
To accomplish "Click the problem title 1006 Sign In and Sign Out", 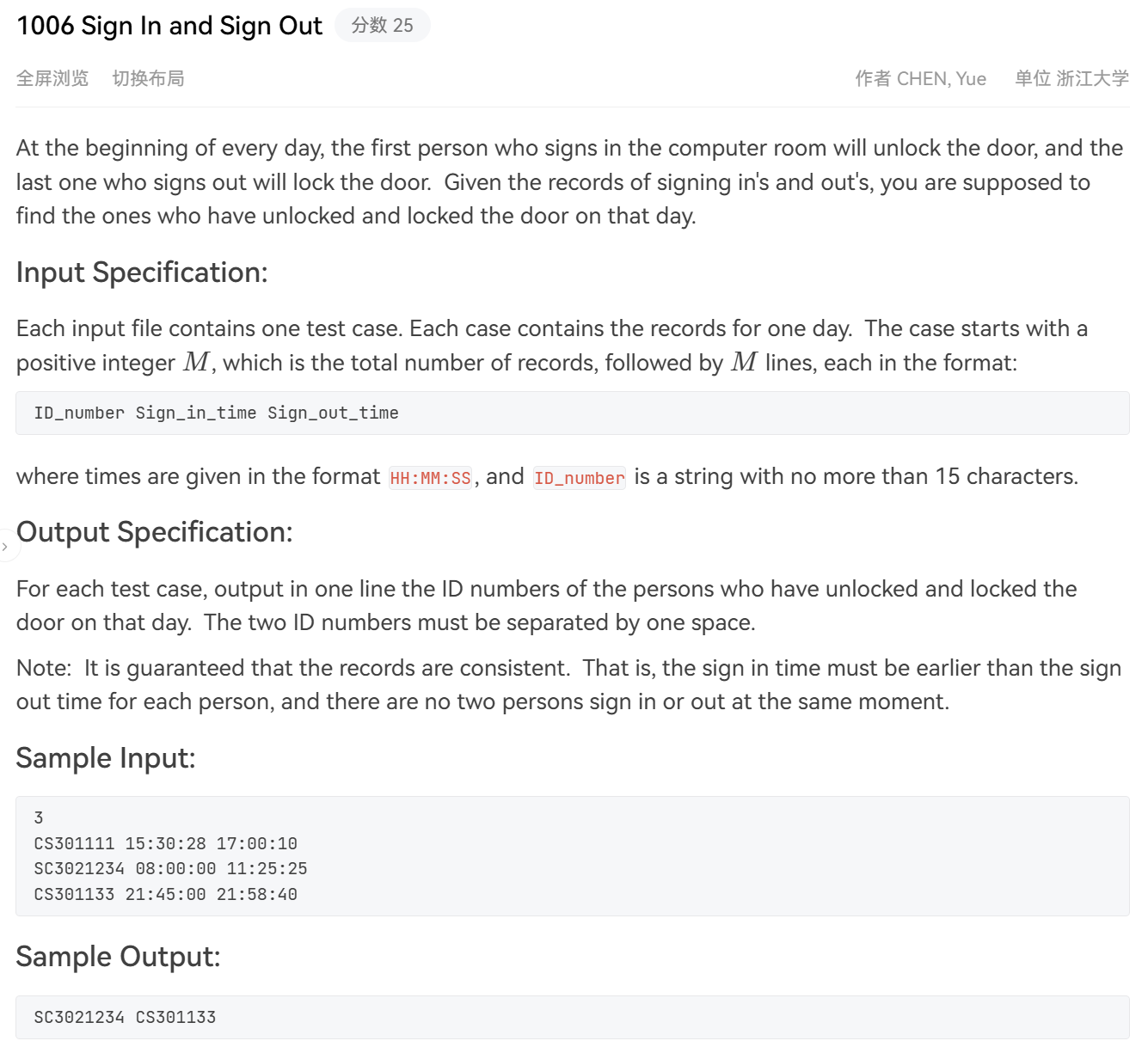I will 169,26.
